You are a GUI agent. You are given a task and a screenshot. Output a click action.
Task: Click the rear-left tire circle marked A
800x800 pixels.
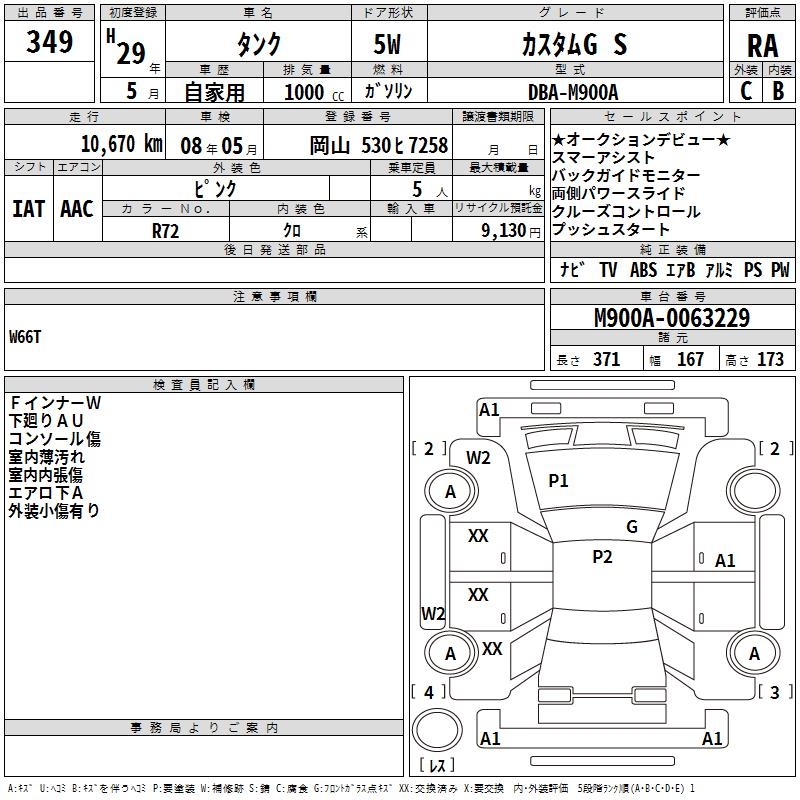point(451,653)
